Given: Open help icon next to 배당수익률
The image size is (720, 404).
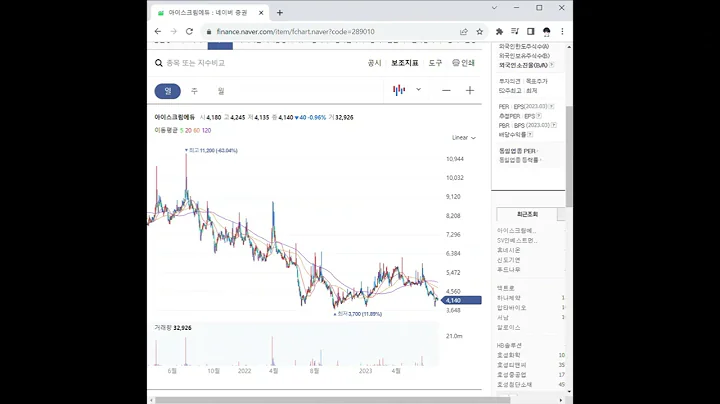Looking at the screenshot, I should (530, 135).
